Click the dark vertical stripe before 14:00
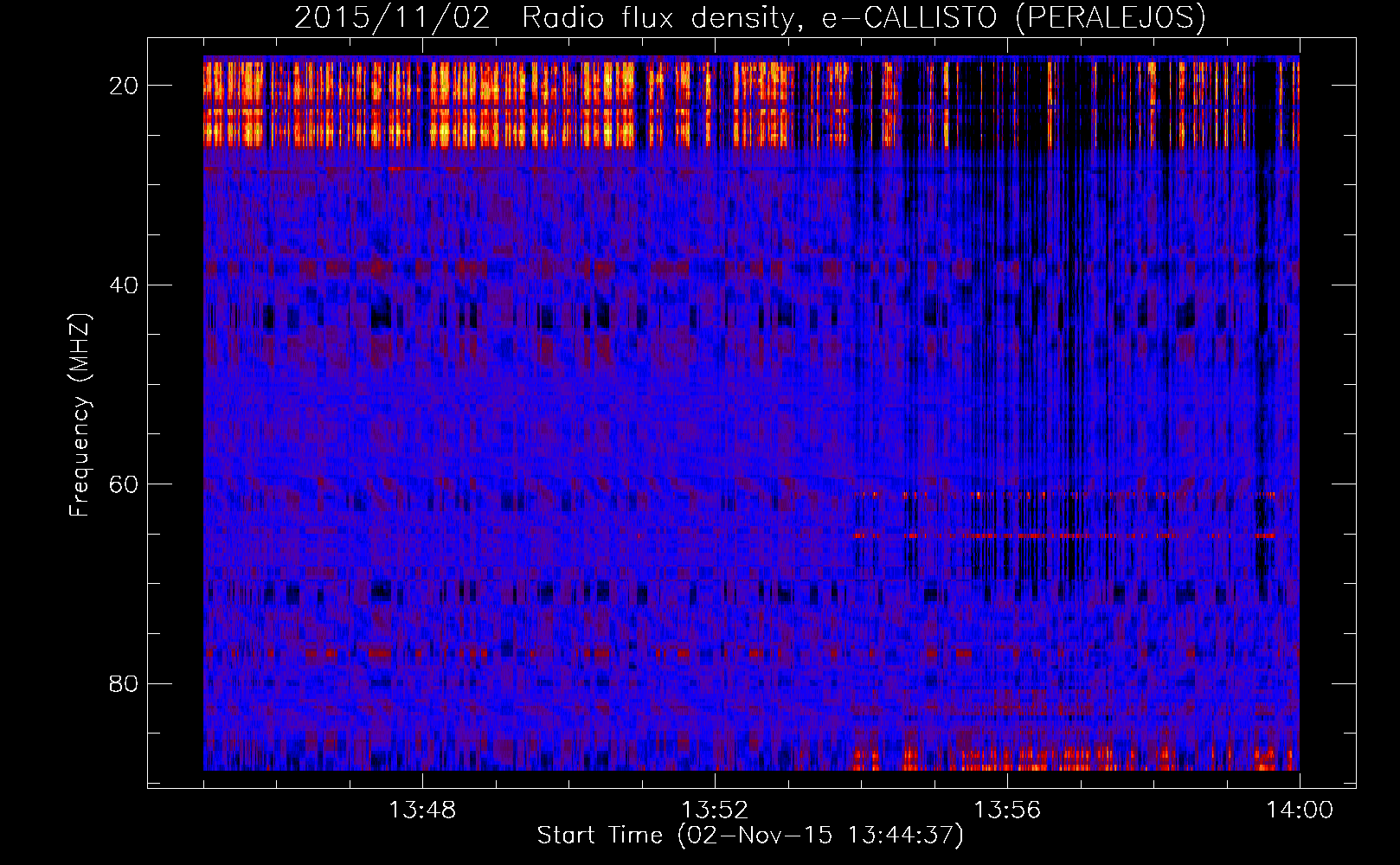Screen dimensions: 1400x865 (x=1265, y=346)
